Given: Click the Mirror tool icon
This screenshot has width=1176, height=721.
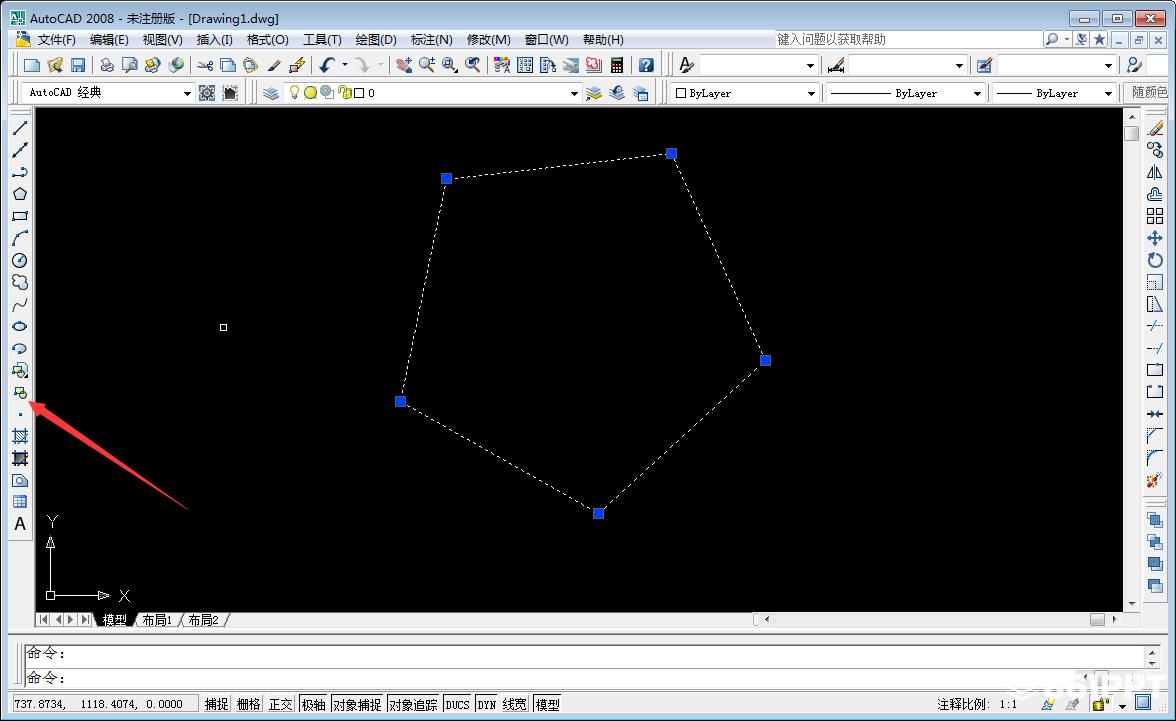Looking at the screenshot, I should (1155, 173).
